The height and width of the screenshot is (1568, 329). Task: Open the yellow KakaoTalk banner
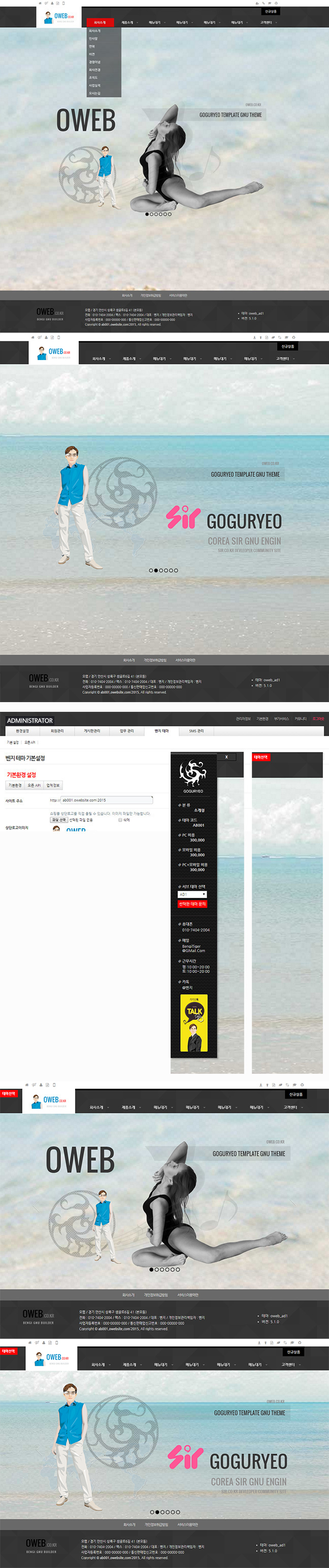tap(194, 1023)
